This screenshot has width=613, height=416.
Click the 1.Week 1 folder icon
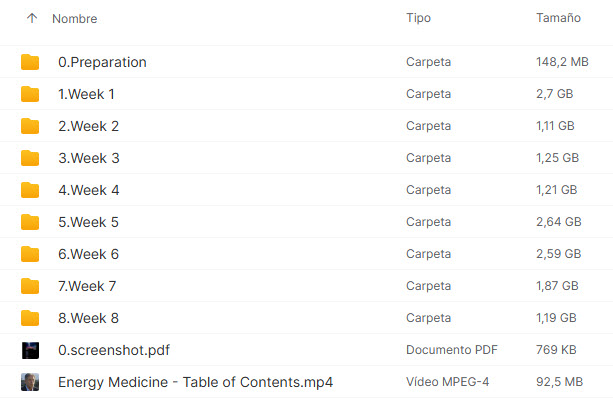click(x=30, y=94)
